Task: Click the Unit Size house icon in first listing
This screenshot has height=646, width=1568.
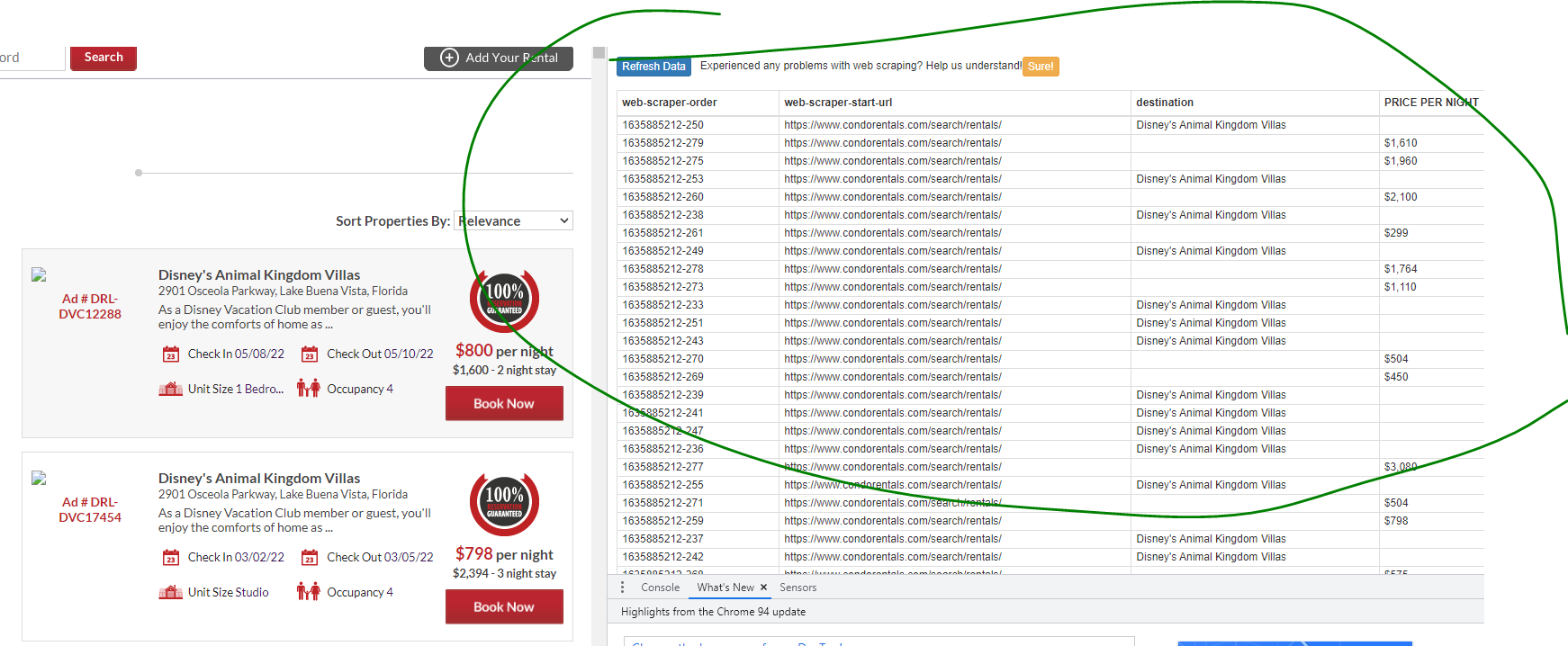Action: point(171,389)
